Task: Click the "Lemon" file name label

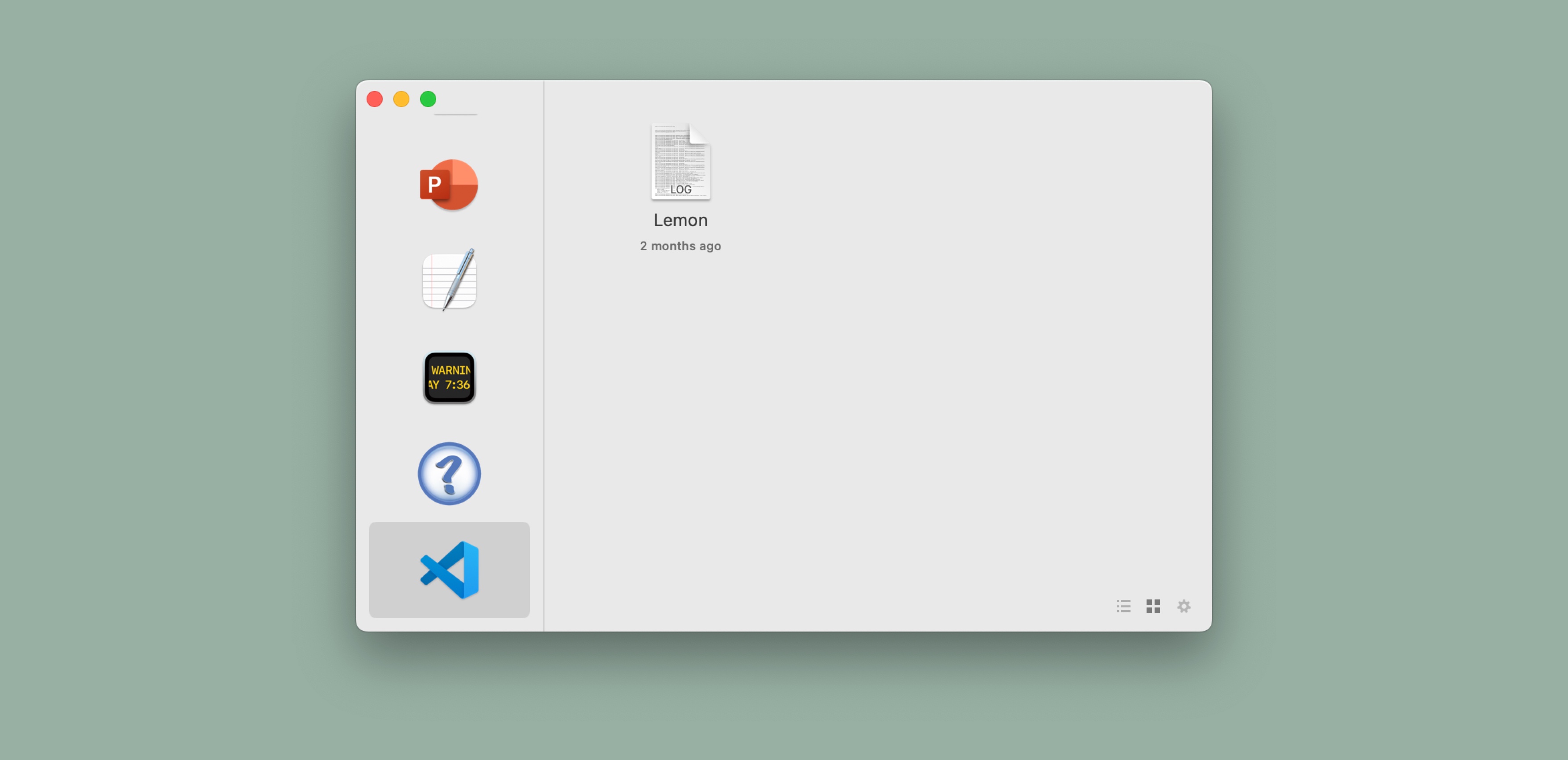Action: tap(680, 220)
